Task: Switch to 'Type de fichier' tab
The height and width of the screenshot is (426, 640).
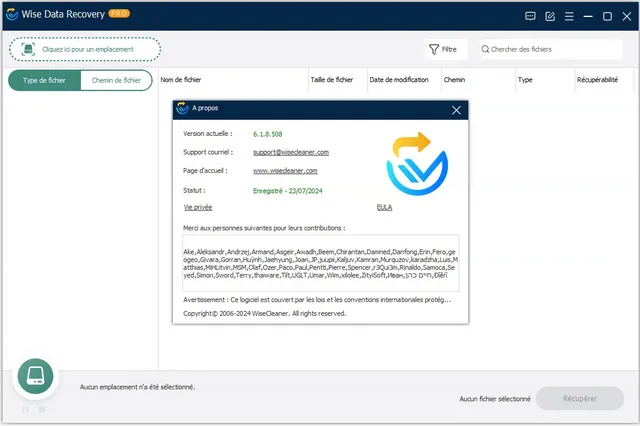Action: tap(44, 80)
